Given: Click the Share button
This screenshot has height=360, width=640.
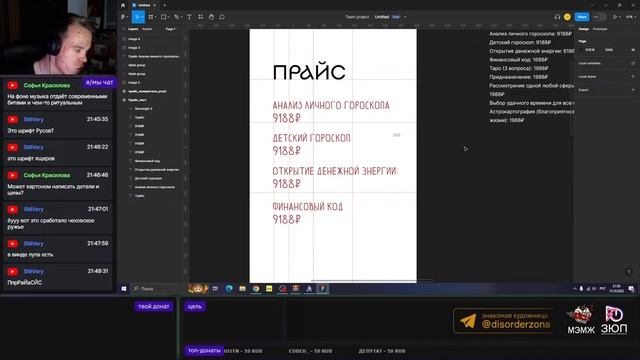Looking at the screenshot, I should (x=582, y=17).
